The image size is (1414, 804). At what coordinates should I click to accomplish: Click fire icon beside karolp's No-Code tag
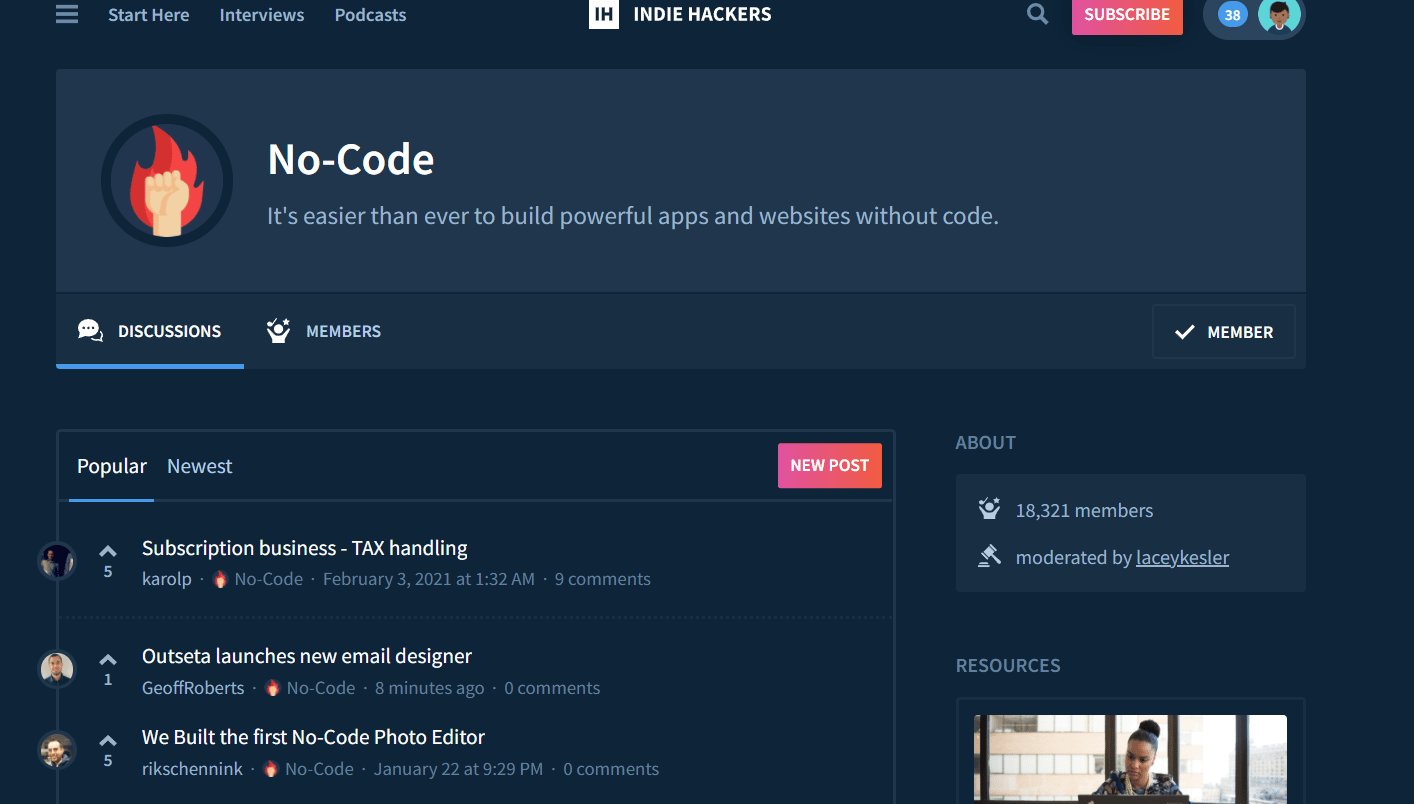pyautogui.click(x=220, y=579)
